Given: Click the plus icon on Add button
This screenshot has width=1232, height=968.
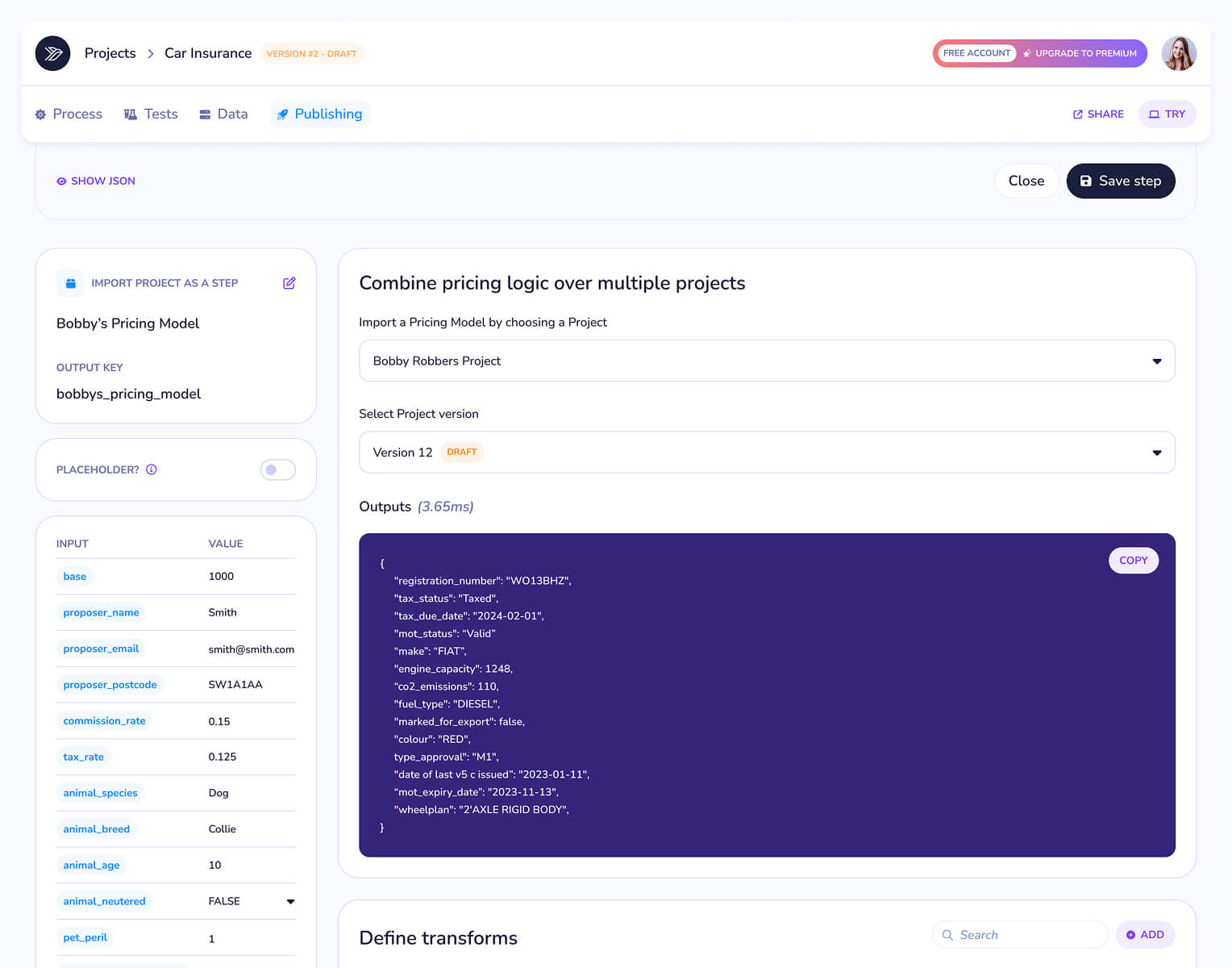Looking at the screenshot, I should pos(1130,935).
